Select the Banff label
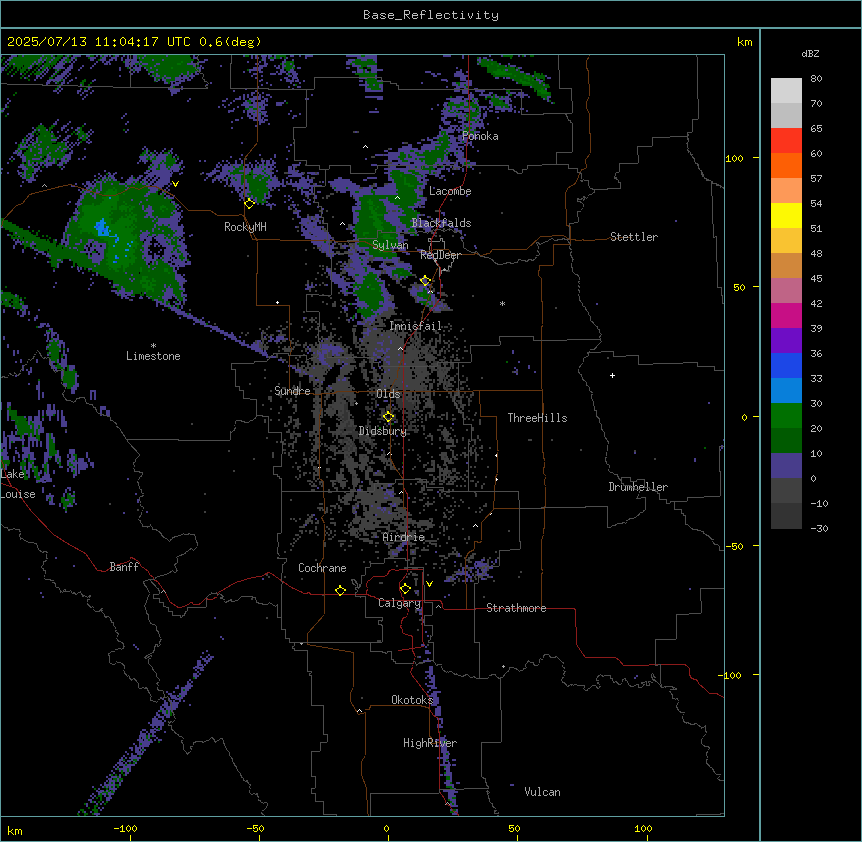The height and width of the screenshot is (842, 862). tap(124, 567)
